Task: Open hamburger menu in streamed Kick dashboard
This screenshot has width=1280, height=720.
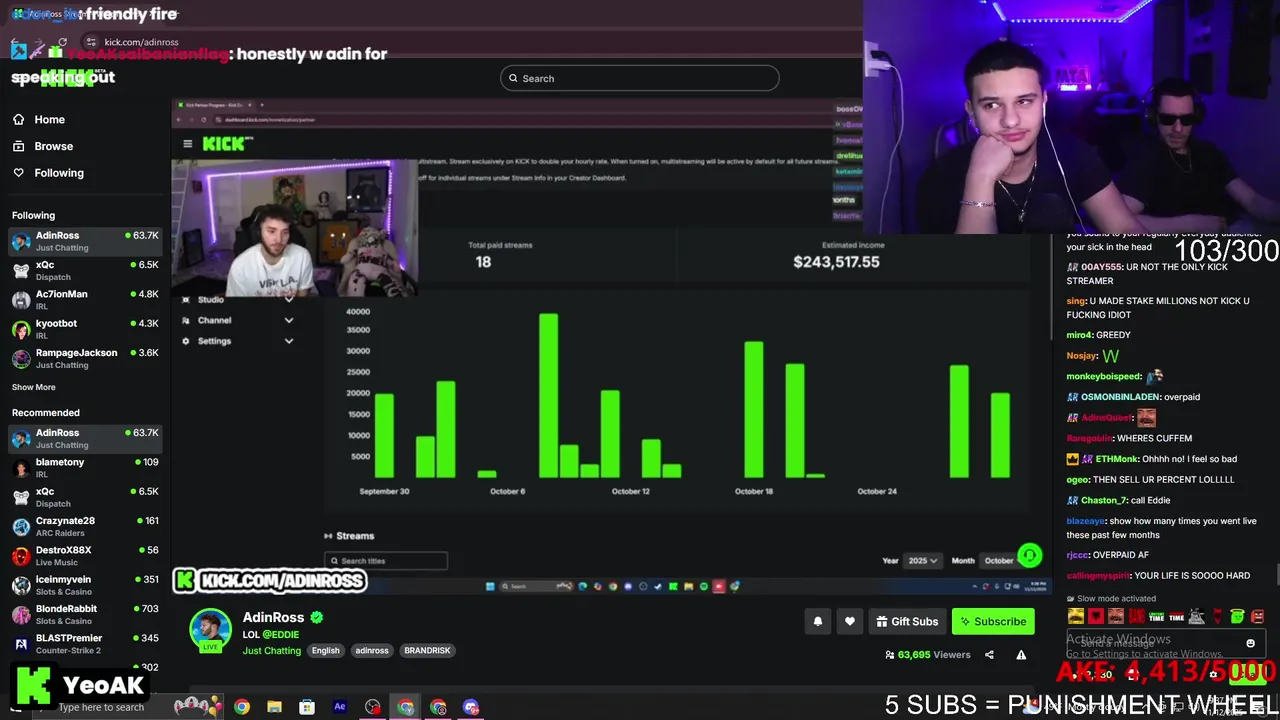Action: pyautogui.click(x=187, y=144)
